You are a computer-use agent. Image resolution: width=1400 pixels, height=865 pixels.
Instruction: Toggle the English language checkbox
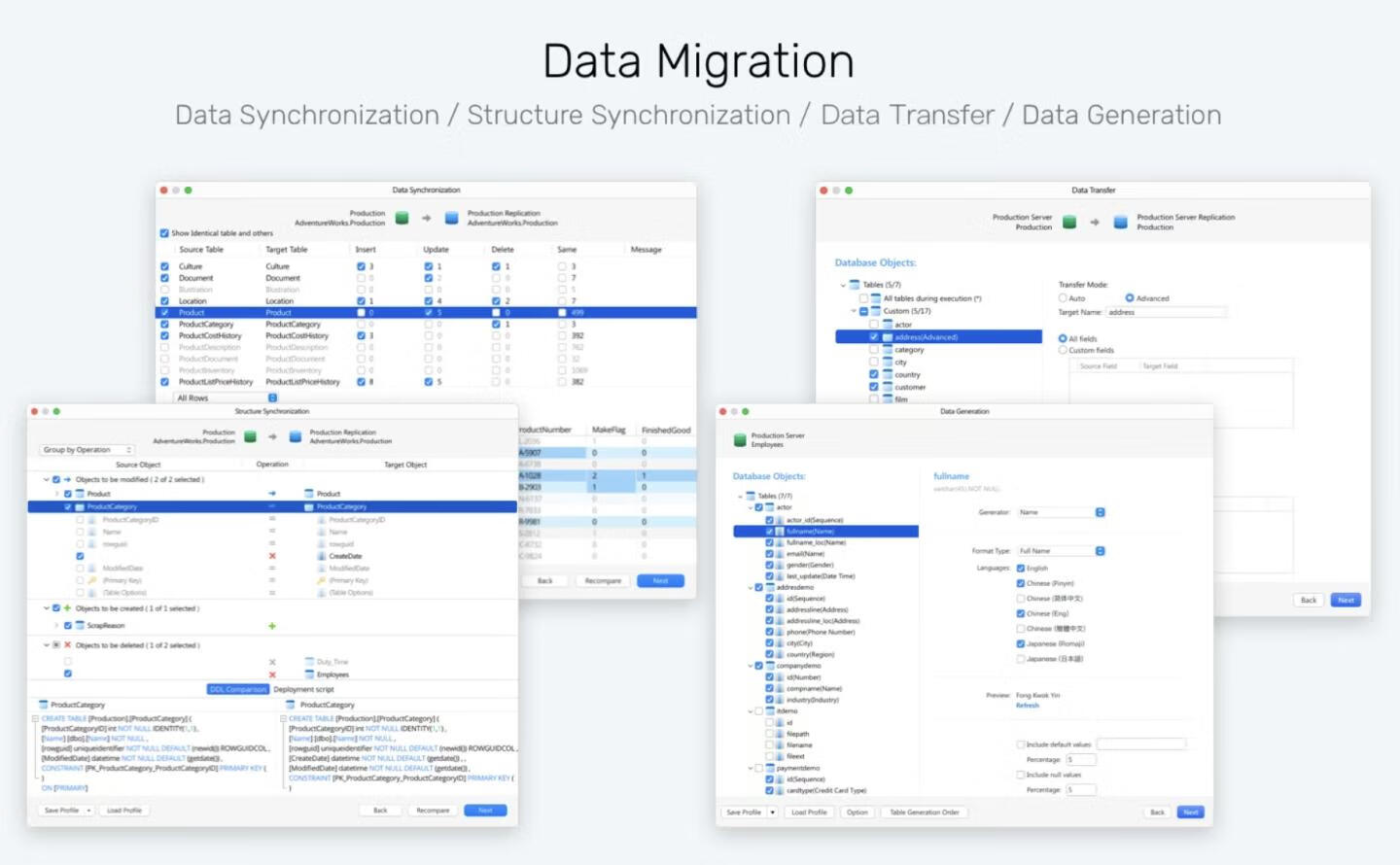click(x=1021, y=568)
